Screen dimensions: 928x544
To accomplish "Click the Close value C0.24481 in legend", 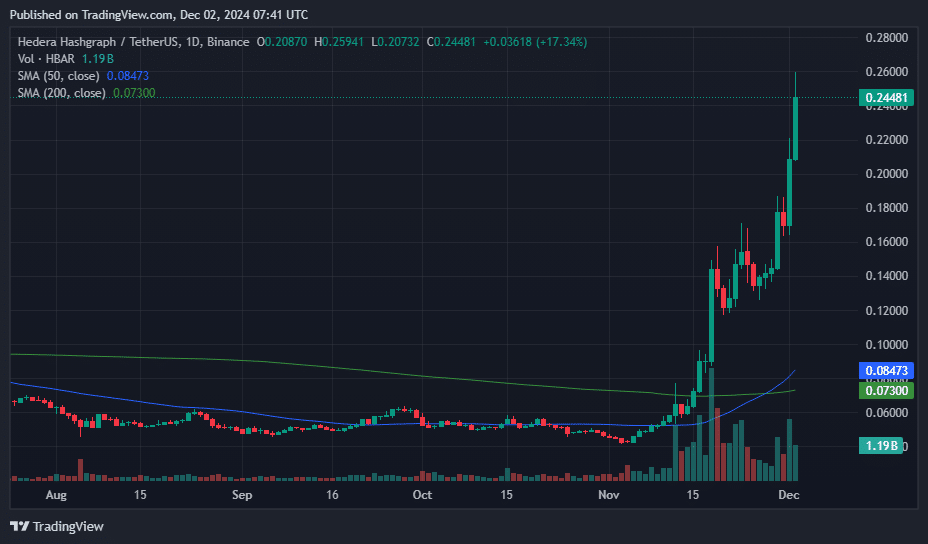I will [x=451, y=42].
